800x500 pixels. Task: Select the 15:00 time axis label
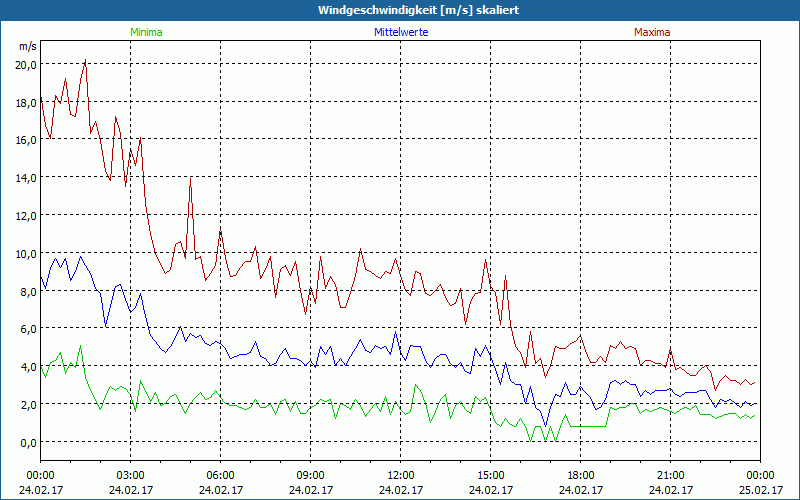[x=490, y=475]
